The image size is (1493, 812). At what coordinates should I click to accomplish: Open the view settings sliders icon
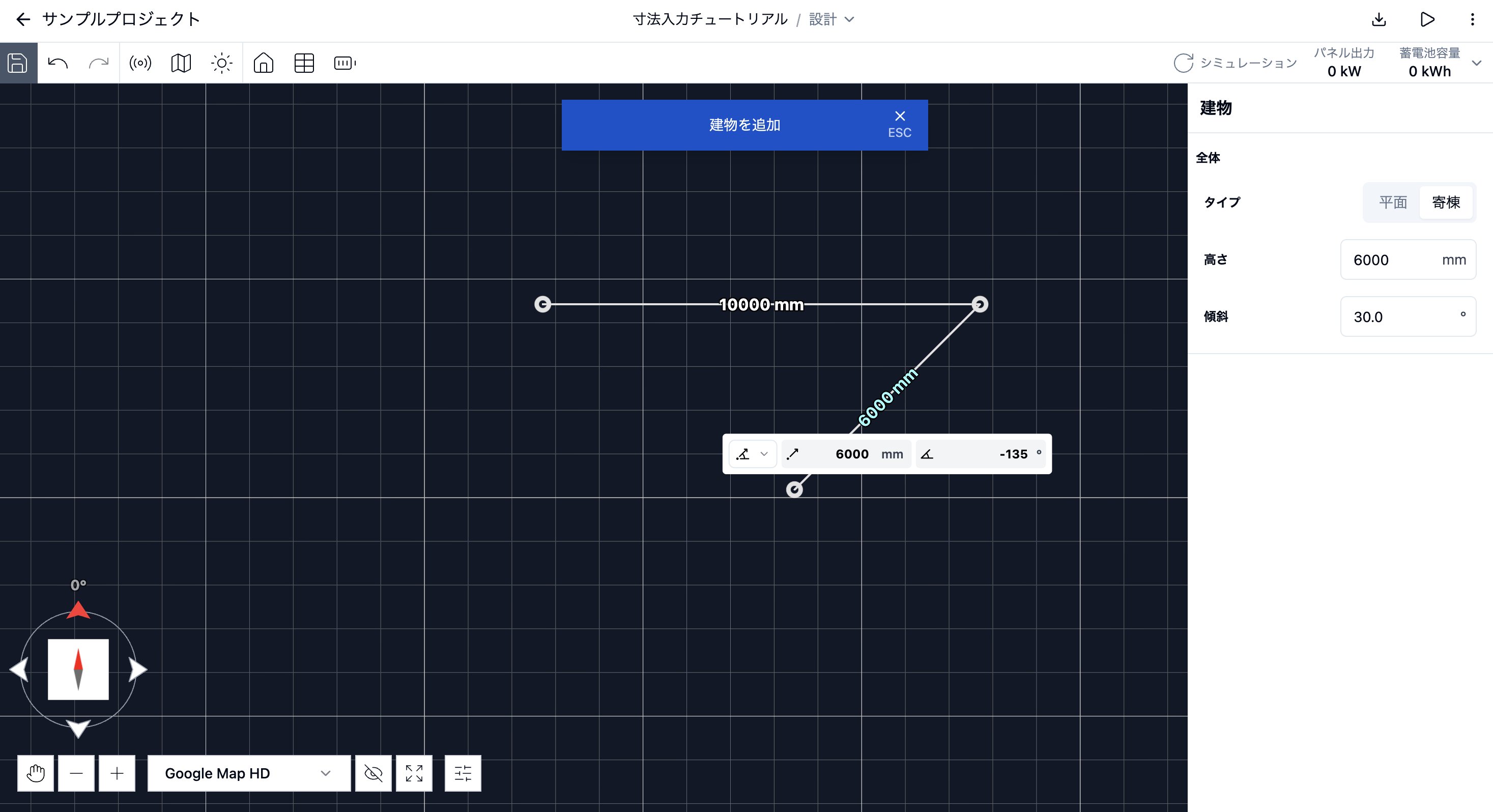(x=463, y=773)
